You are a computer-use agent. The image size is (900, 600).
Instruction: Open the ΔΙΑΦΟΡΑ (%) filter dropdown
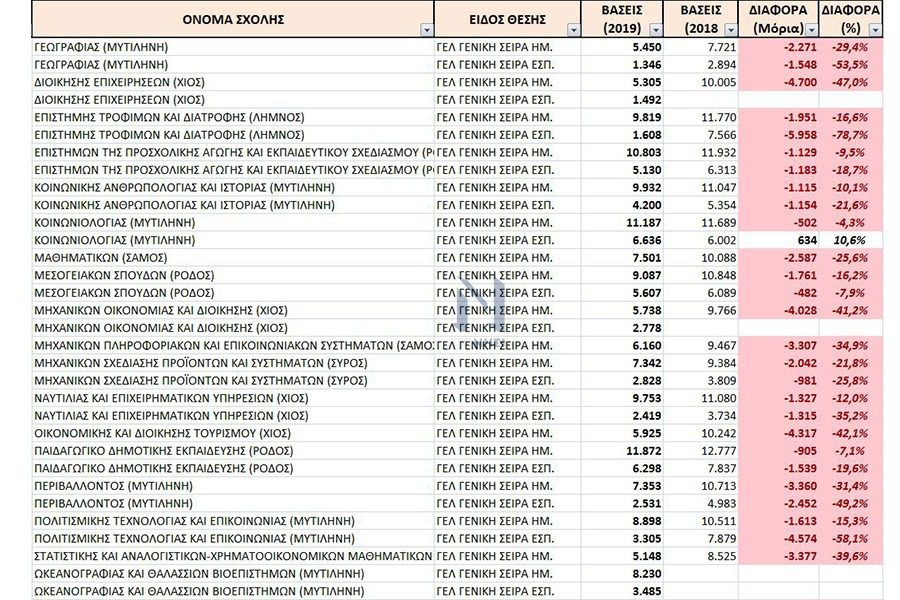[875, 30]
